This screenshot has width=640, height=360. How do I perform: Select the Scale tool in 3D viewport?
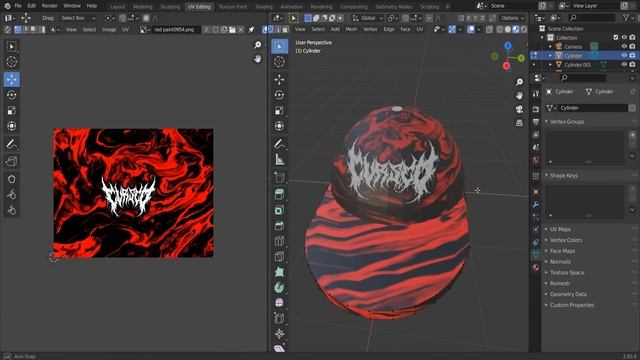coord(279,111)
